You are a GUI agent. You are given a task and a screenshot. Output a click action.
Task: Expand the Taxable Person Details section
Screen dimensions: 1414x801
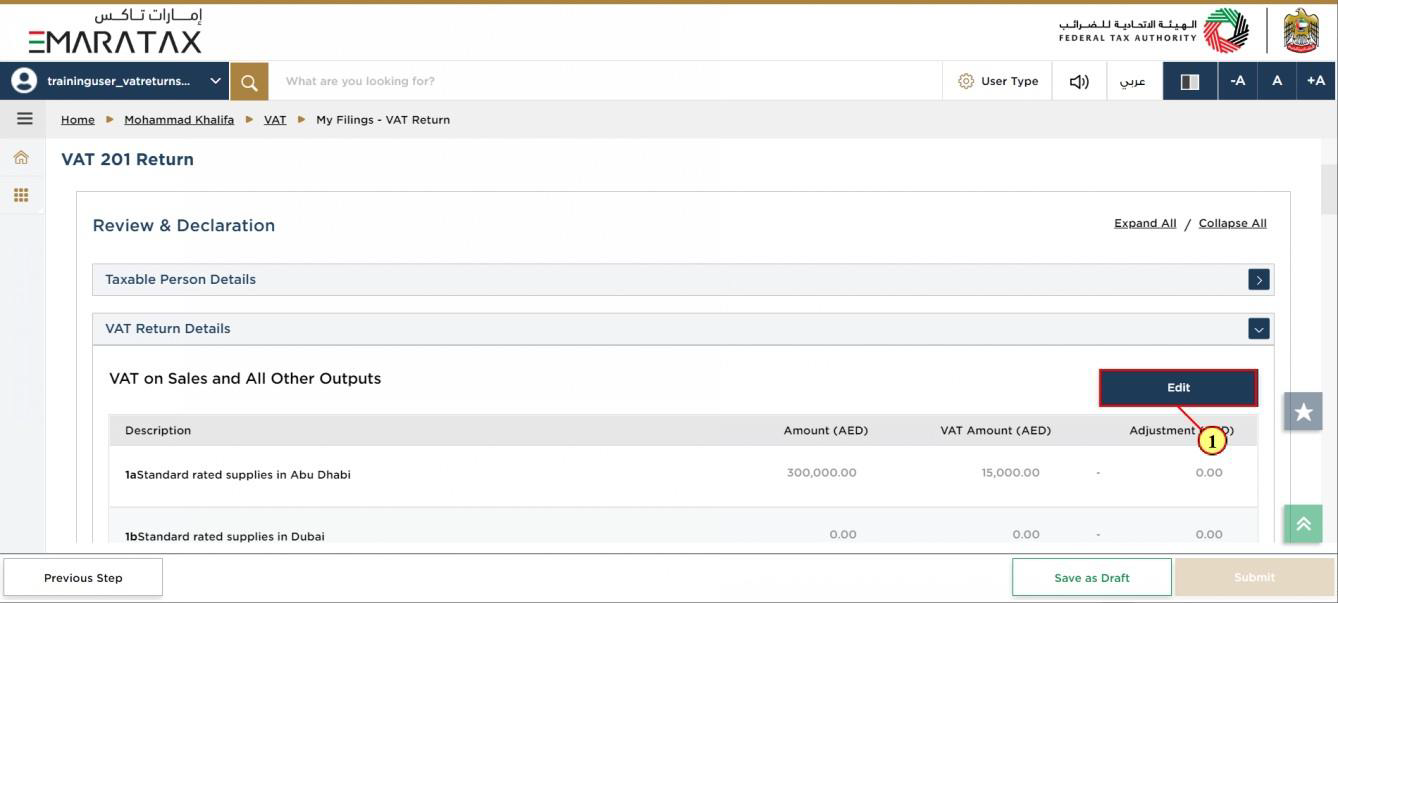[x=1259, y=280]
